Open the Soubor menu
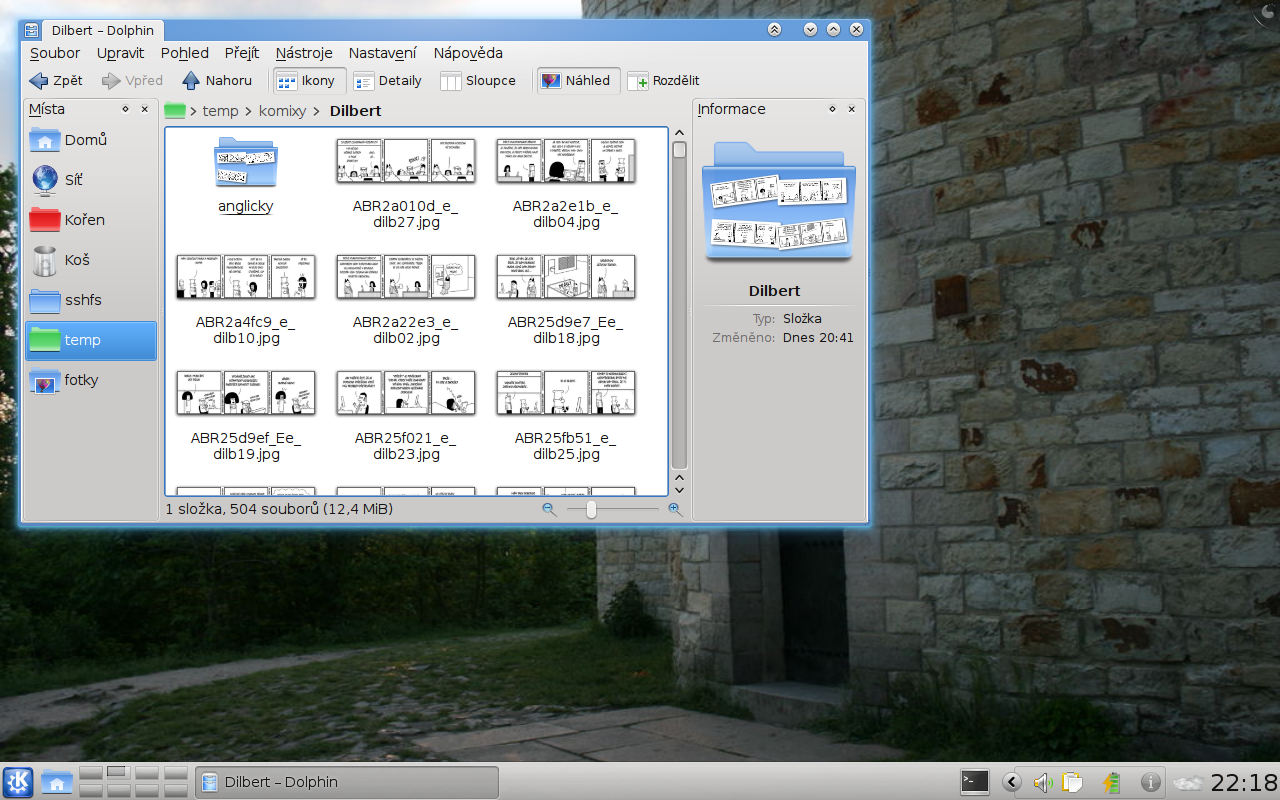The height and width of the screenshot is (800, 1280). click(55, 53)
